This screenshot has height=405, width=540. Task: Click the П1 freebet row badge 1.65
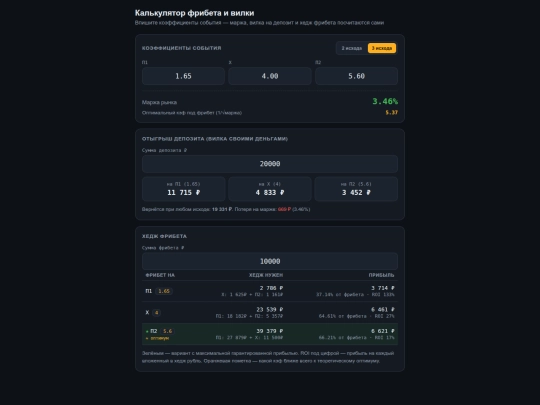(164, 291)
